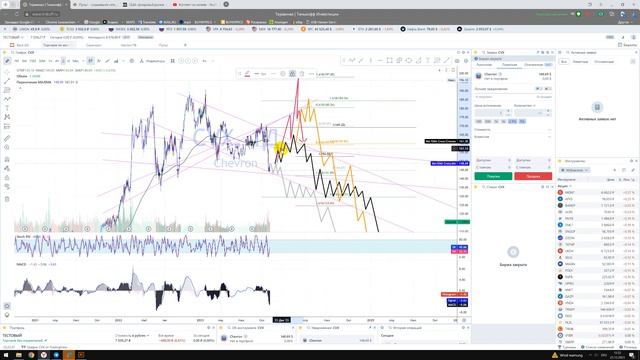
Task: Open Chrome from the Windows taskbar
Action: click(31, 355)
